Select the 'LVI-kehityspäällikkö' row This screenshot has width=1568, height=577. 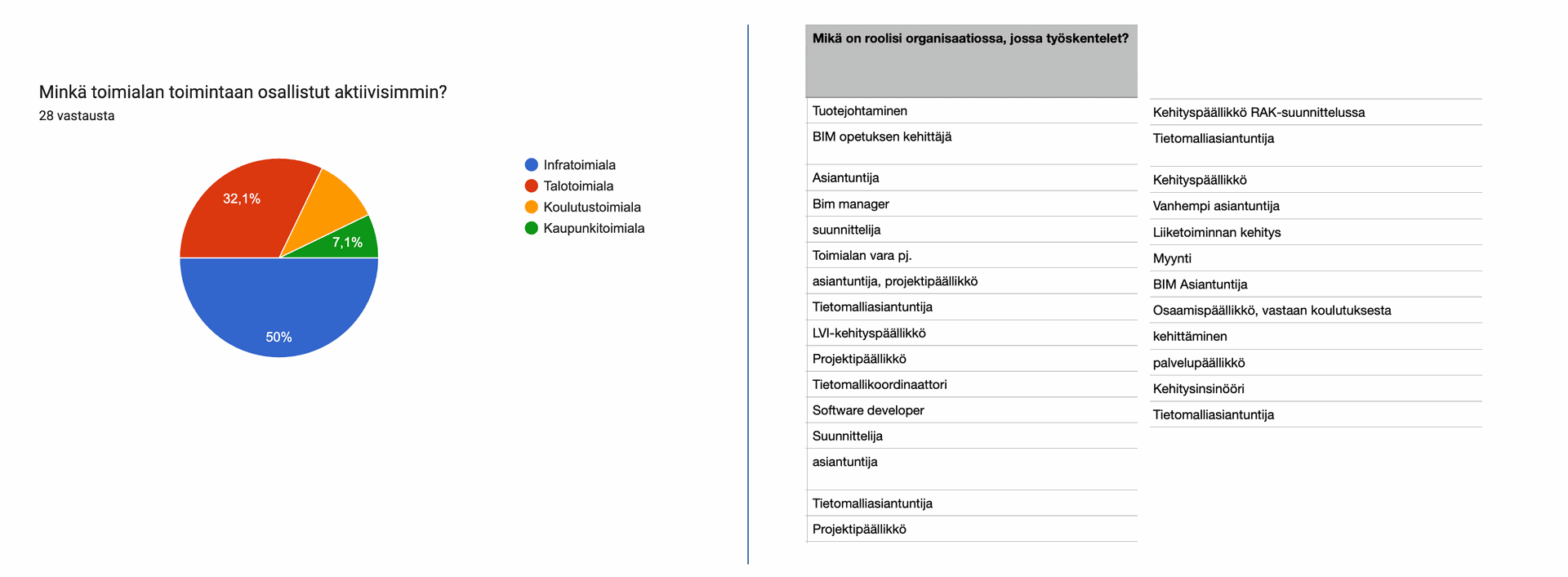(868, 333)
